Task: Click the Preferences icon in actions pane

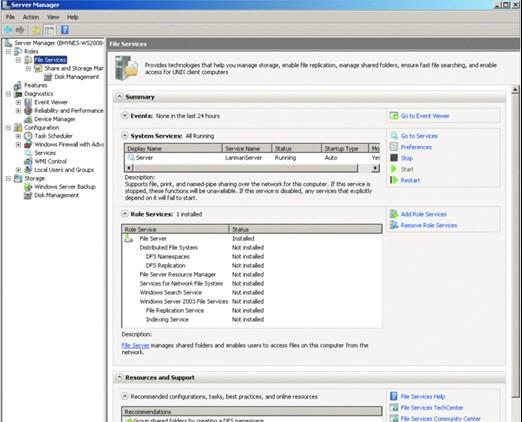Action: (x=394, y=147)
